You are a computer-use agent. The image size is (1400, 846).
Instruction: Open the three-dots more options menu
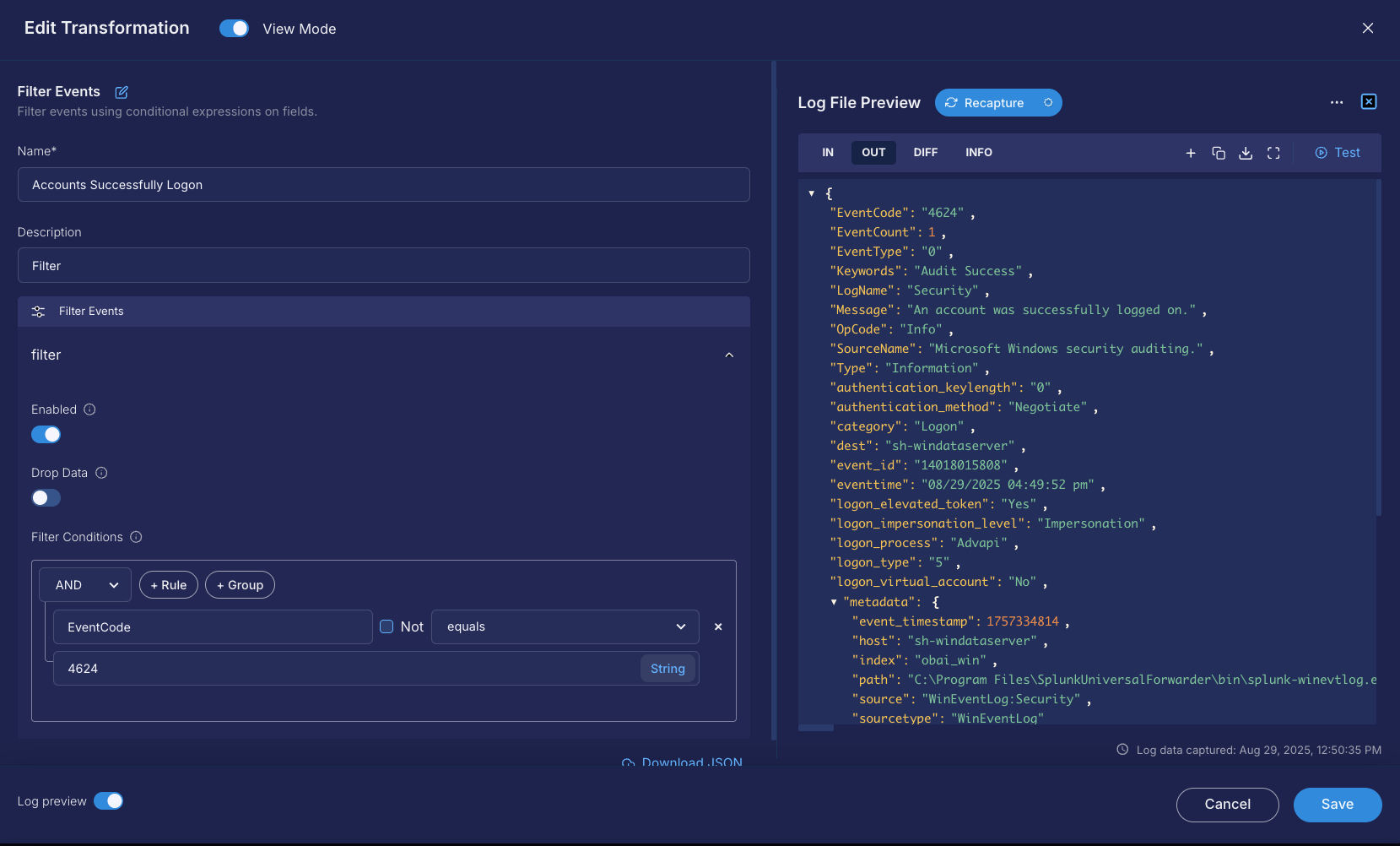(1337, 102)
